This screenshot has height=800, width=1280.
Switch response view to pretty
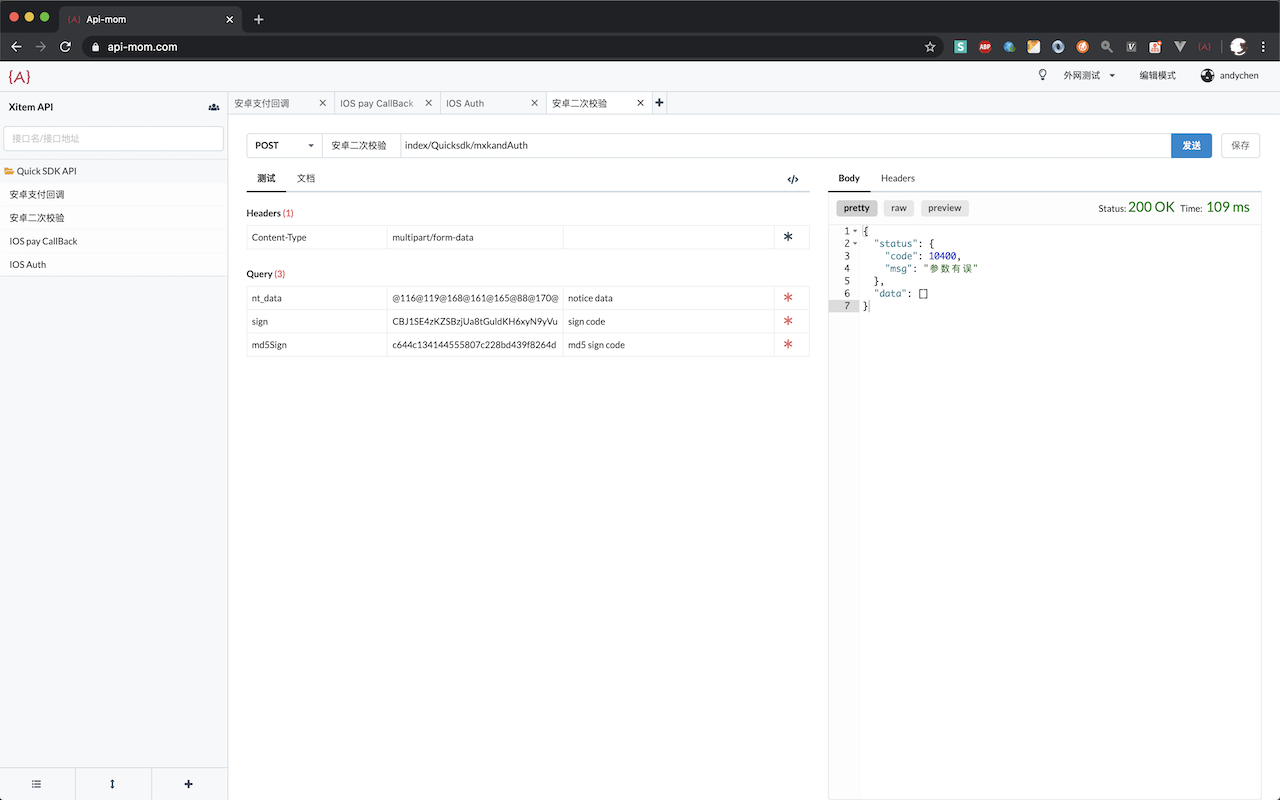[857, 208]
